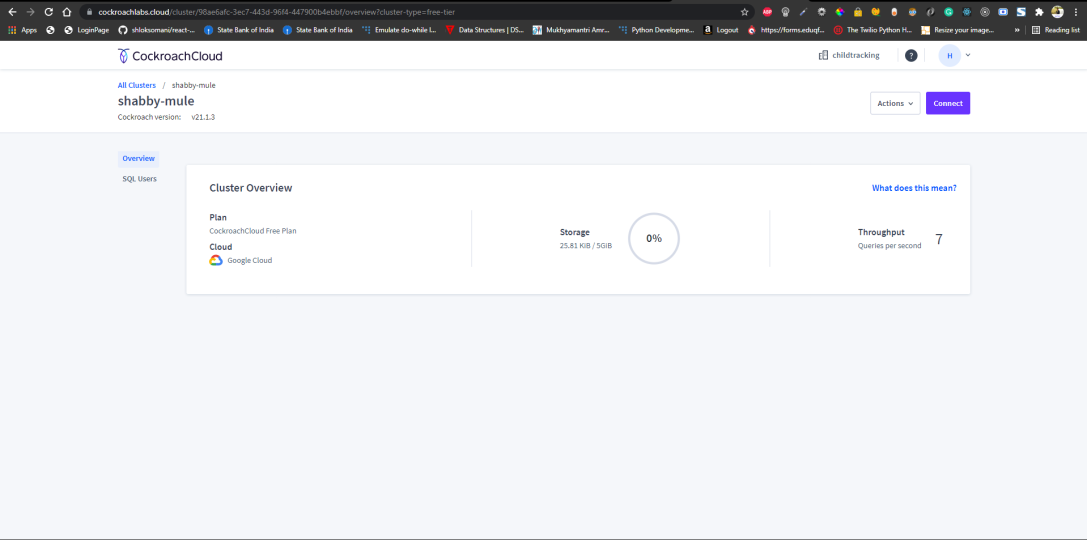Open the Extensions puzzle piece menu
Image resolution: width=1087 pixels, height=540 pixels.
1039,12
